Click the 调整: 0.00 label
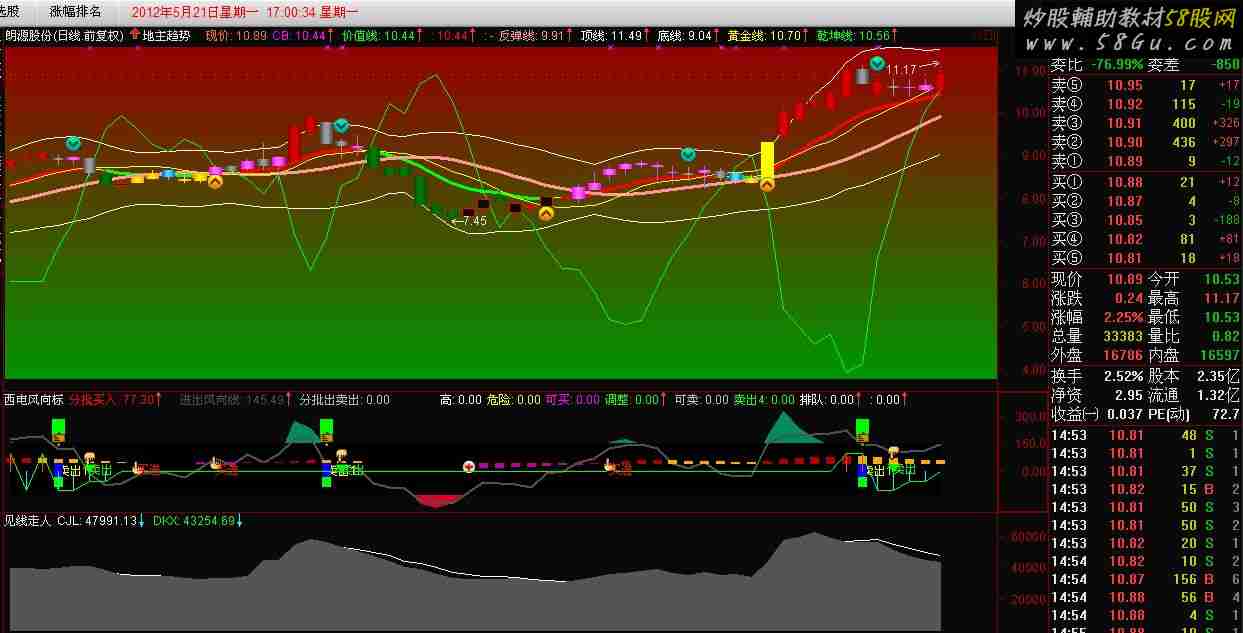Image resolution: width=1243 pixels, height=633 pixels. coord(632,400)
